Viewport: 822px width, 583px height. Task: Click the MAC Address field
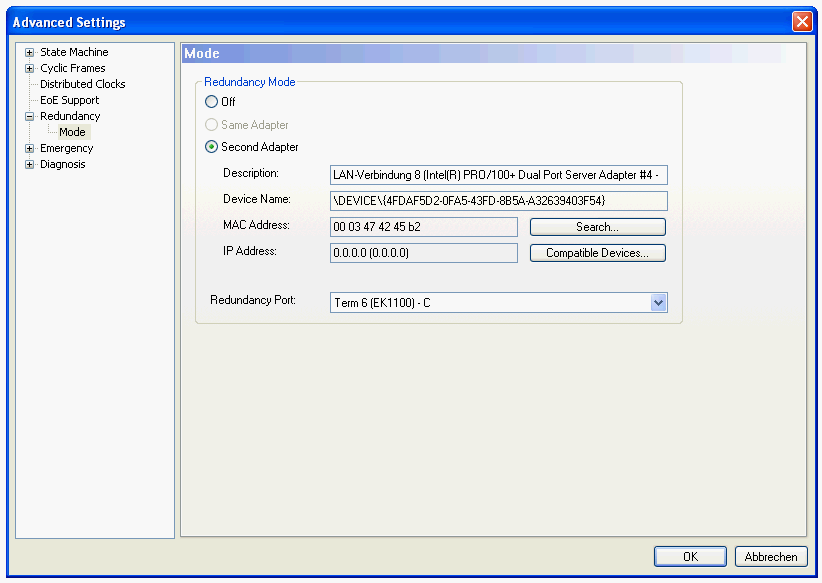click(x=424, y=227)
